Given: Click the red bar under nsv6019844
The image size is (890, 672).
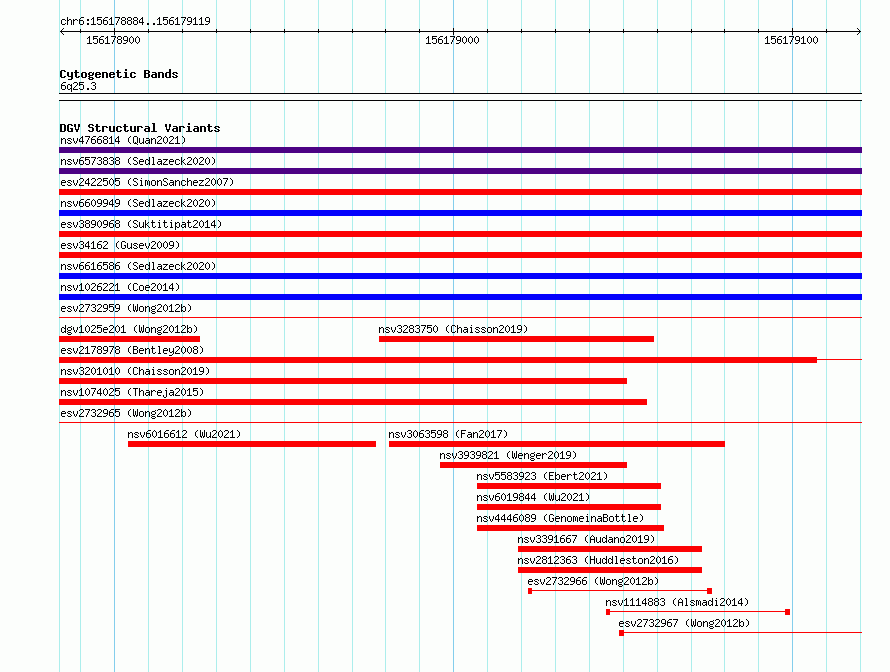Looking at the screenshot, I should coord(569,507).
